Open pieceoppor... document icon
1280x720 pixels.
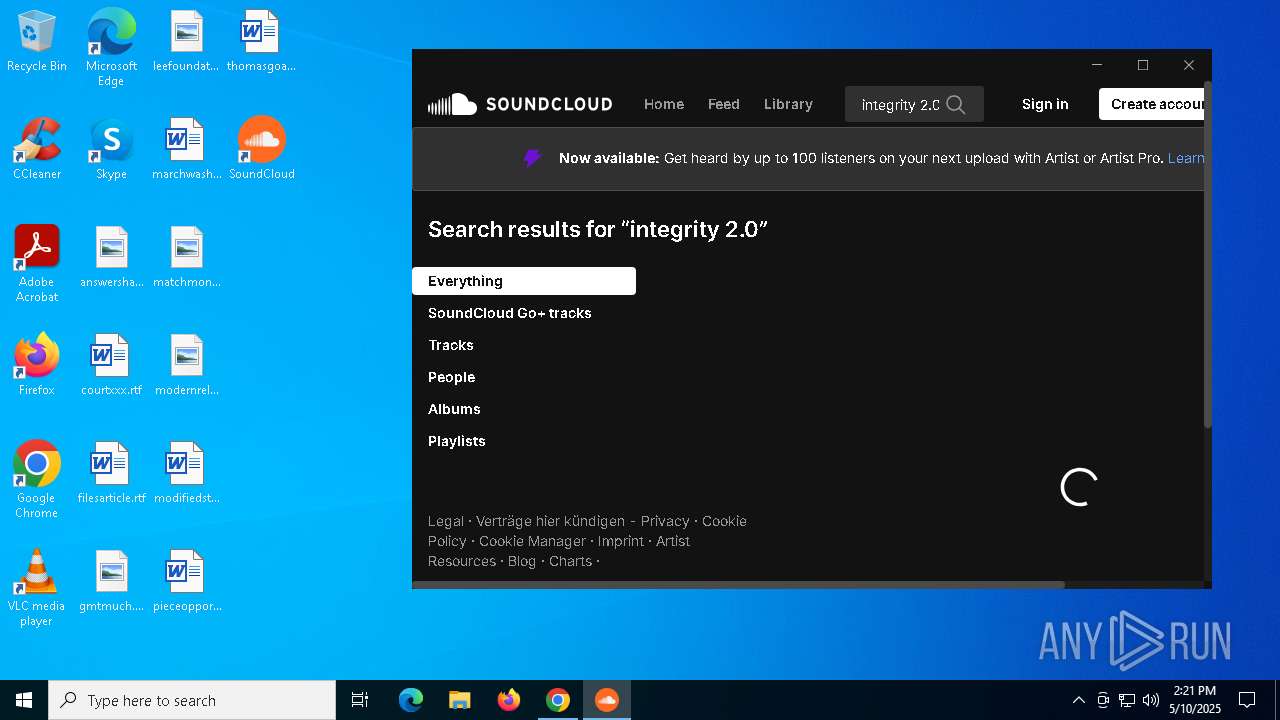tap(186, 581)
